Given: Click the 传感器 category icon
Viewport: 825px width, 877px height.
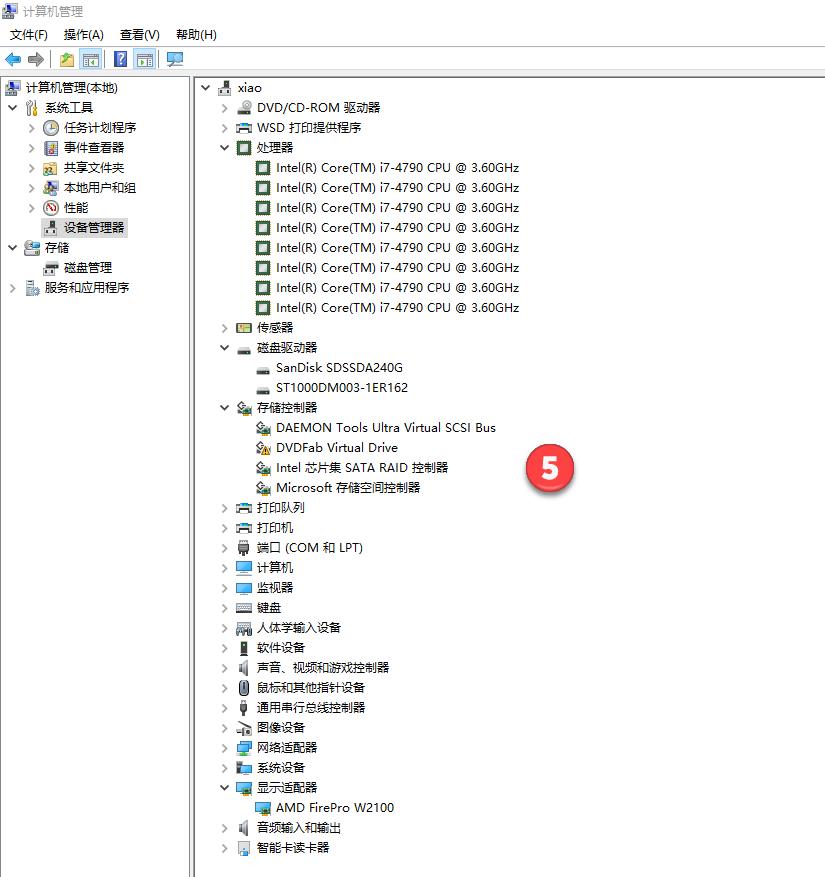Looking at the screenshot, I should tap(244, 328).
